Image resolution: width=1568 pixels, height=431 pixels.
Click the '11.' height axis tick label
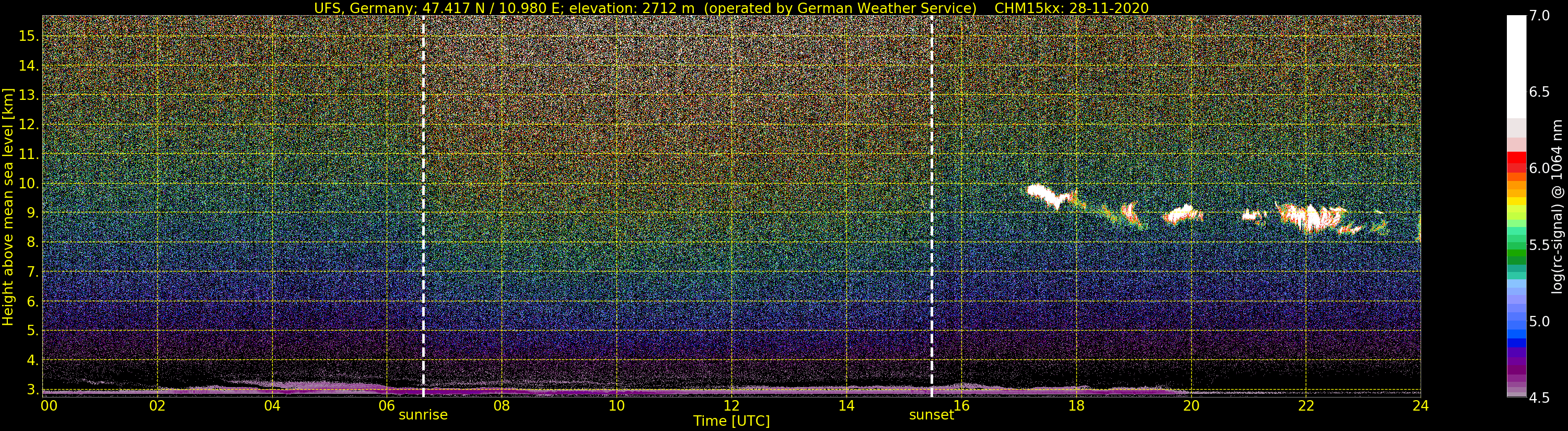coord(29,154)
